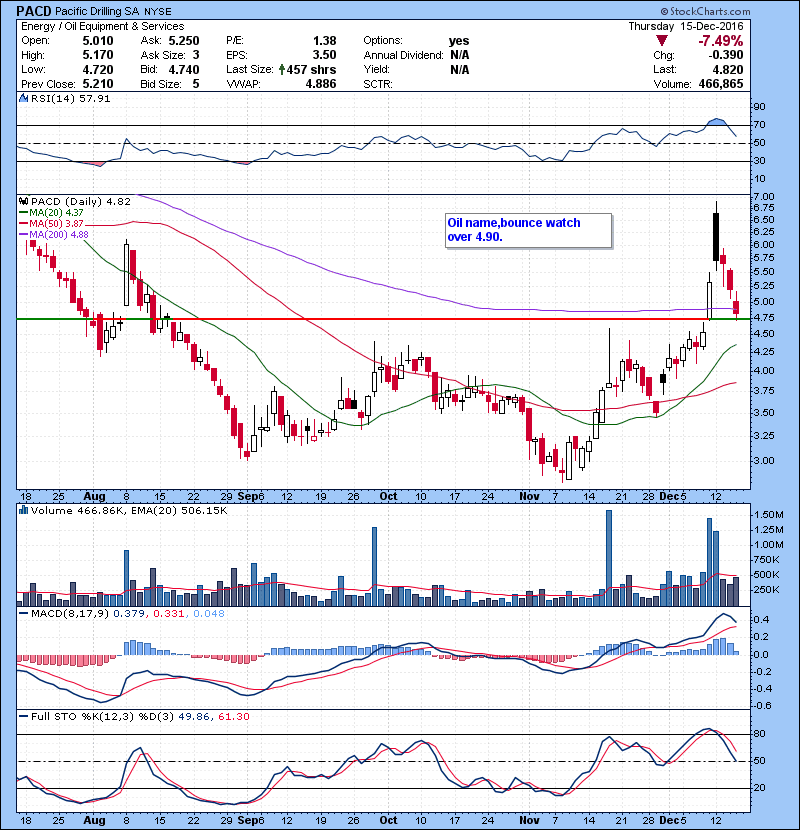Viewport: 800px width, 830px height.
Task: Click the PACD (Daily) 4.82 chart title
Action: 81,201
